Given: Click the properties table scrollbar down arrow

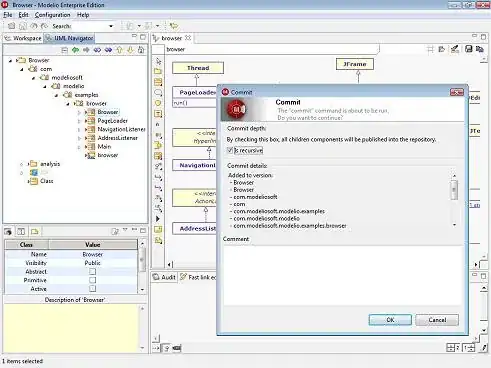Looking at the screenshot, I should (142, 289).
